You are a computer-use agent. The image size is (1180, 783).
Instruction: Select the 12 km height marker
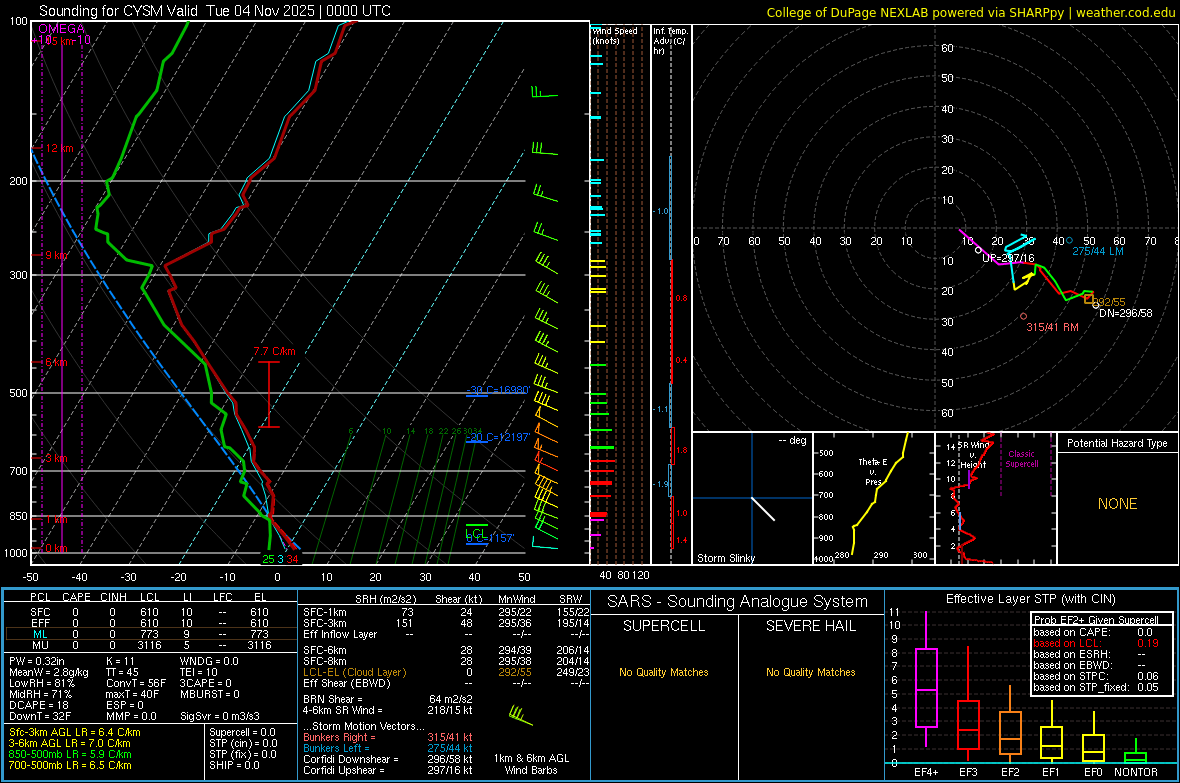pos(59,148)
